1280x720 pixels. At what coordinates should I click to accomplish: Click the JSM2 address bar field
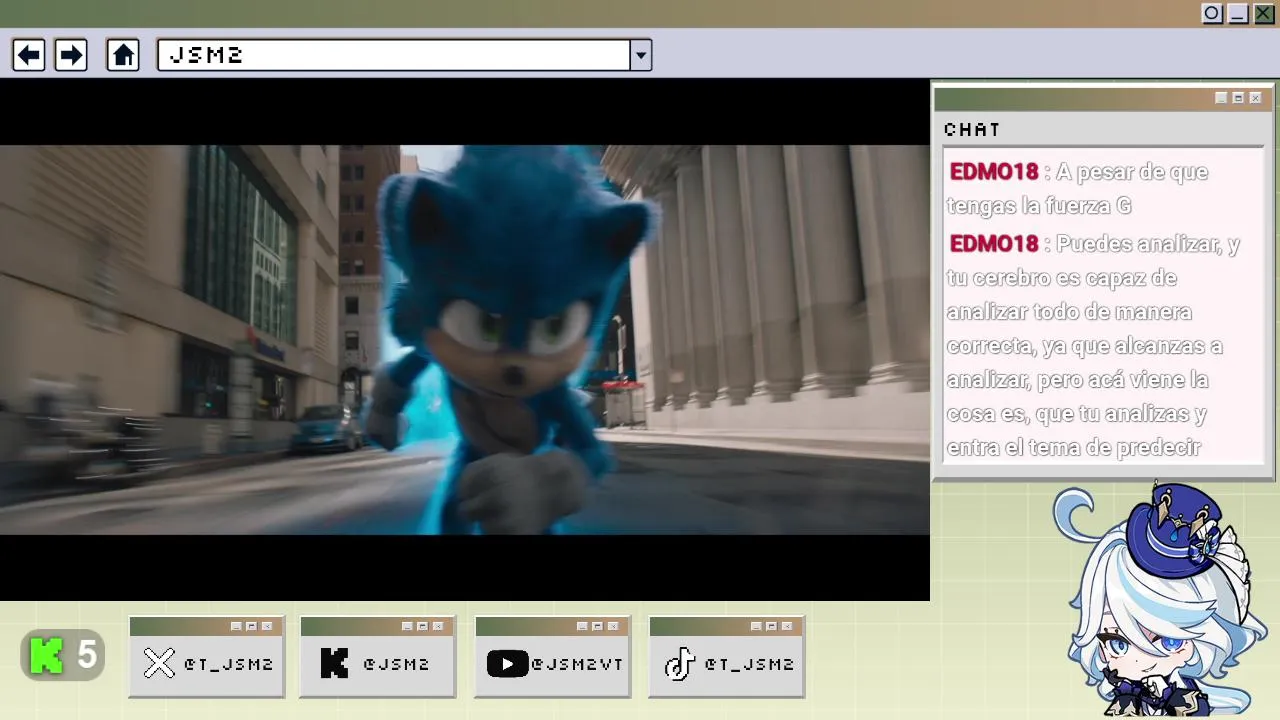pyautogui.click(x=393, y=55)
